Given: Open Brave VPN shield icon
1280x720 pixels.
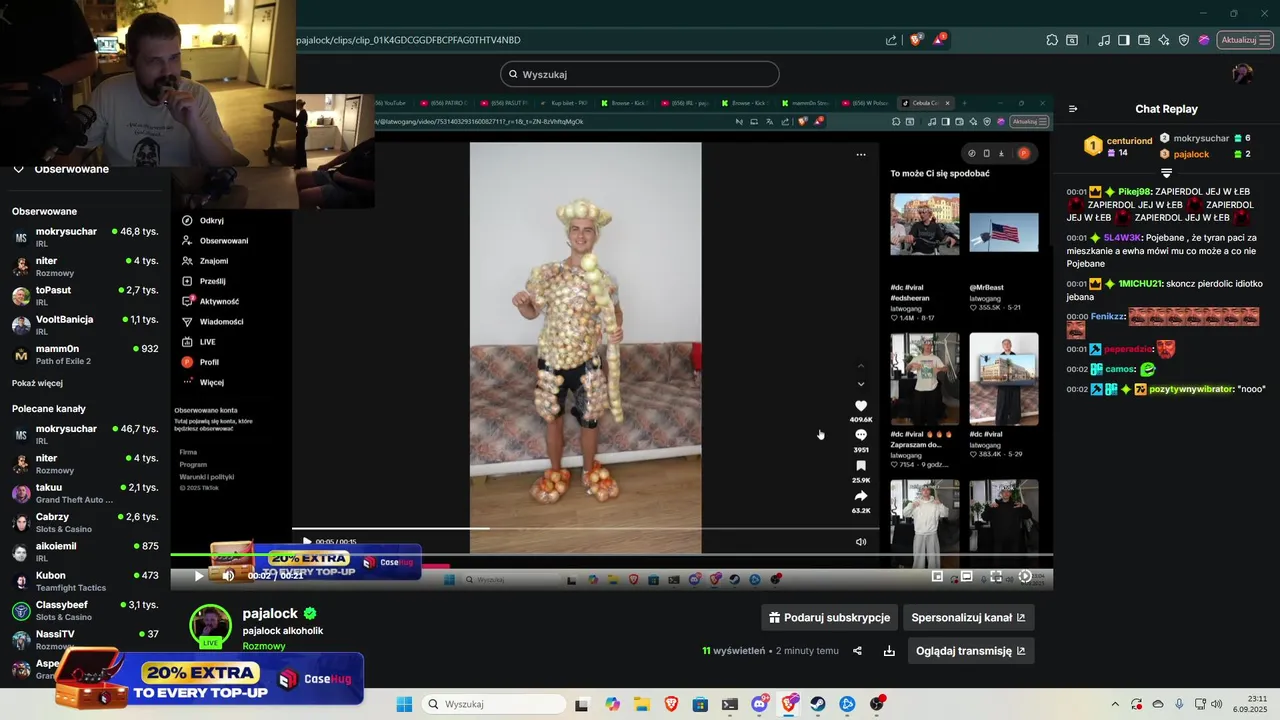Looking at the screenshot, I should pos(1184,40).
